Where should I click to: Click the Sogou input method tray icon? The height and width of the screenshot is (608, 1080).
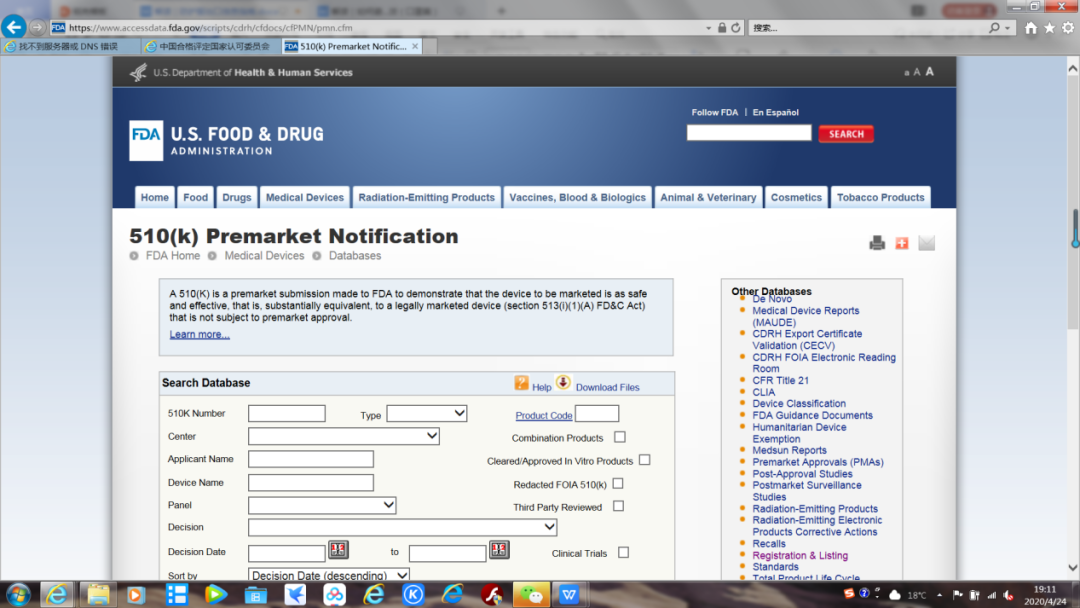(x=849, y=594)
